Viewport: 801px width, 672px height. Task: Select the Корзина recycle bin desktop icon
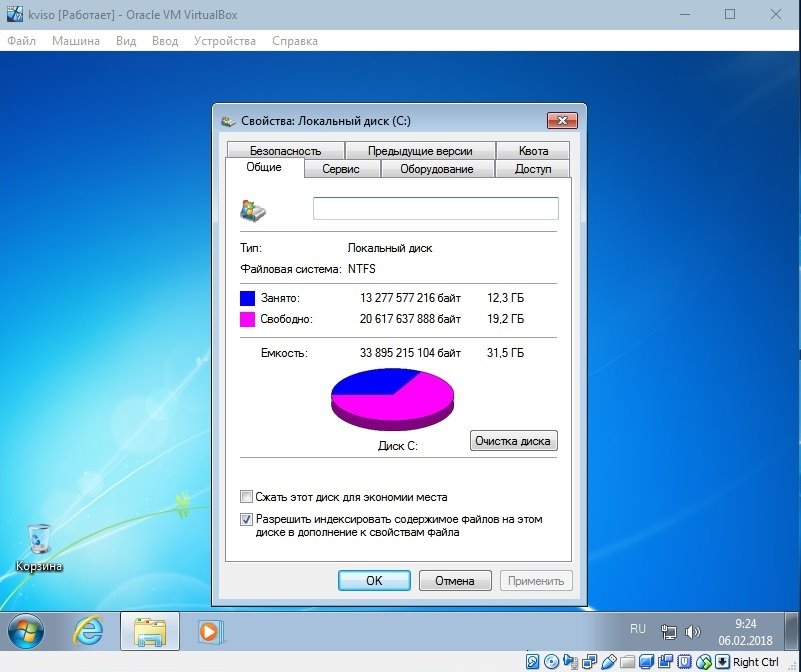(x=39, y=547)
